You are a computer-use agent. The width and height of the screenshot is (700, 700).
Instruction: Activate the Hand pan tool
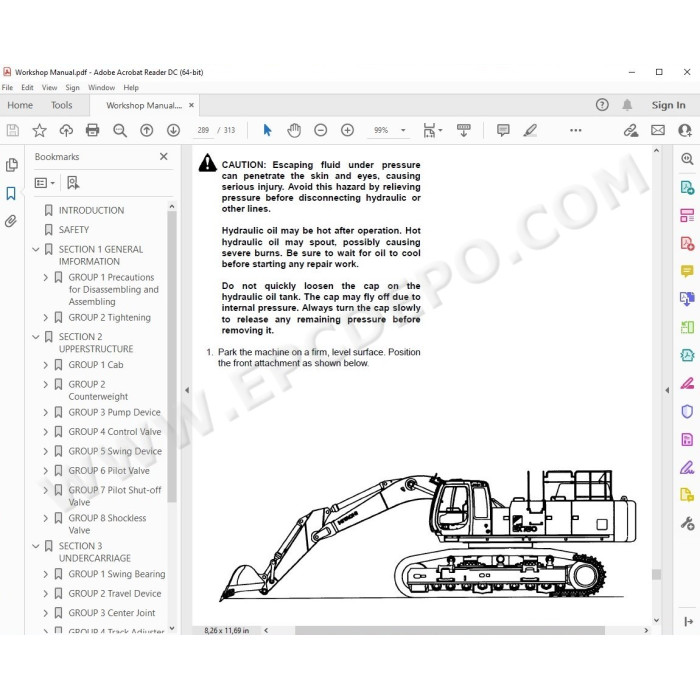click(x=294, y=130)
